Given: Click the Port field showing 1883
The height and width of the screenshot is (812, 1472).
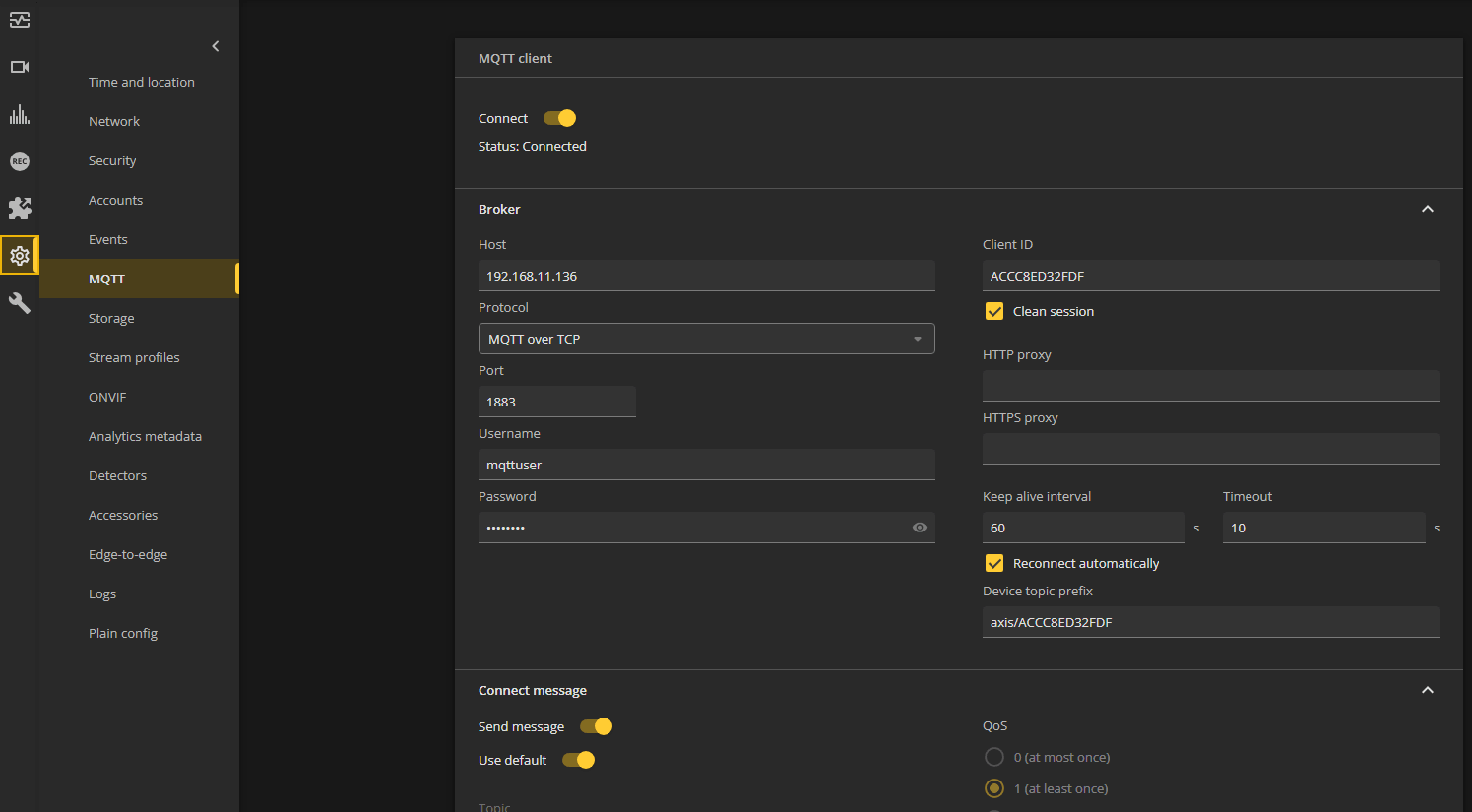Looking at the screenshot, I should point(557,402).
